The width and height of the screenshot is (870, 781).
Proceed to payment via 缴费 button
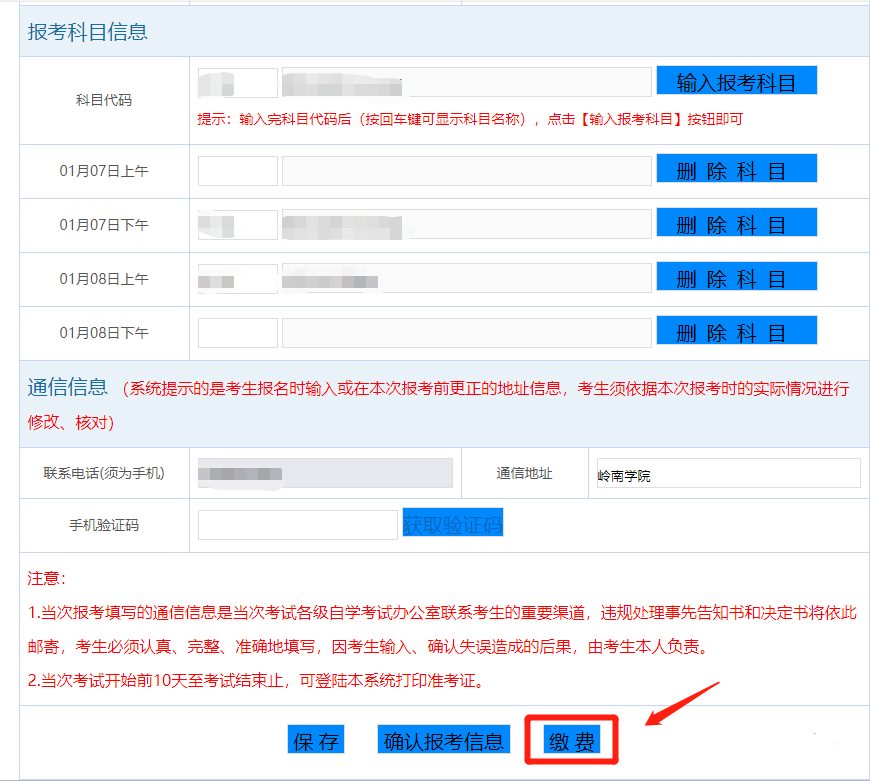click(572, 740)
